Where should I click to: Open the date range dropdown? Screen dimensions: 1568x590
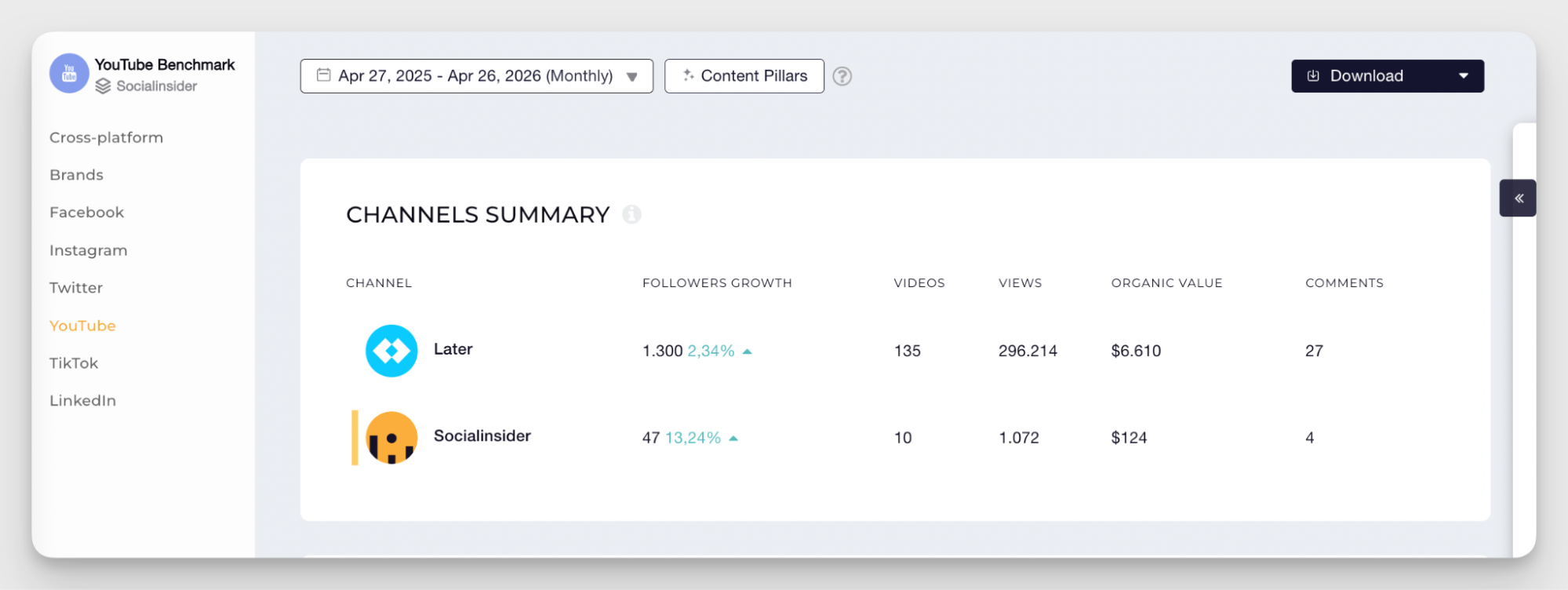476,76
